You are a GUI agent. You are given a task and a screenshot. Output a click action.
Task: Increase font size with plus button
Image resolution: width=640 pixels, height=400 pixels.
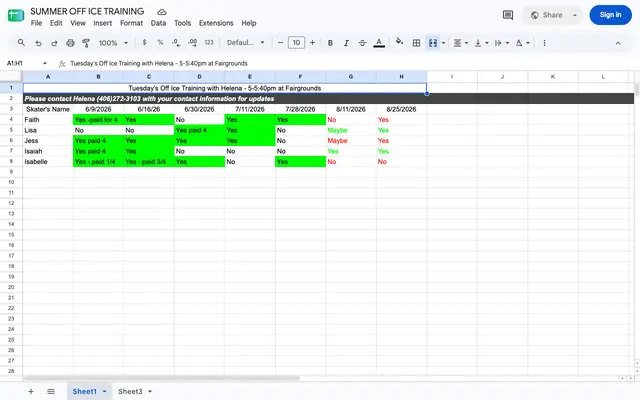pos(312,42)
